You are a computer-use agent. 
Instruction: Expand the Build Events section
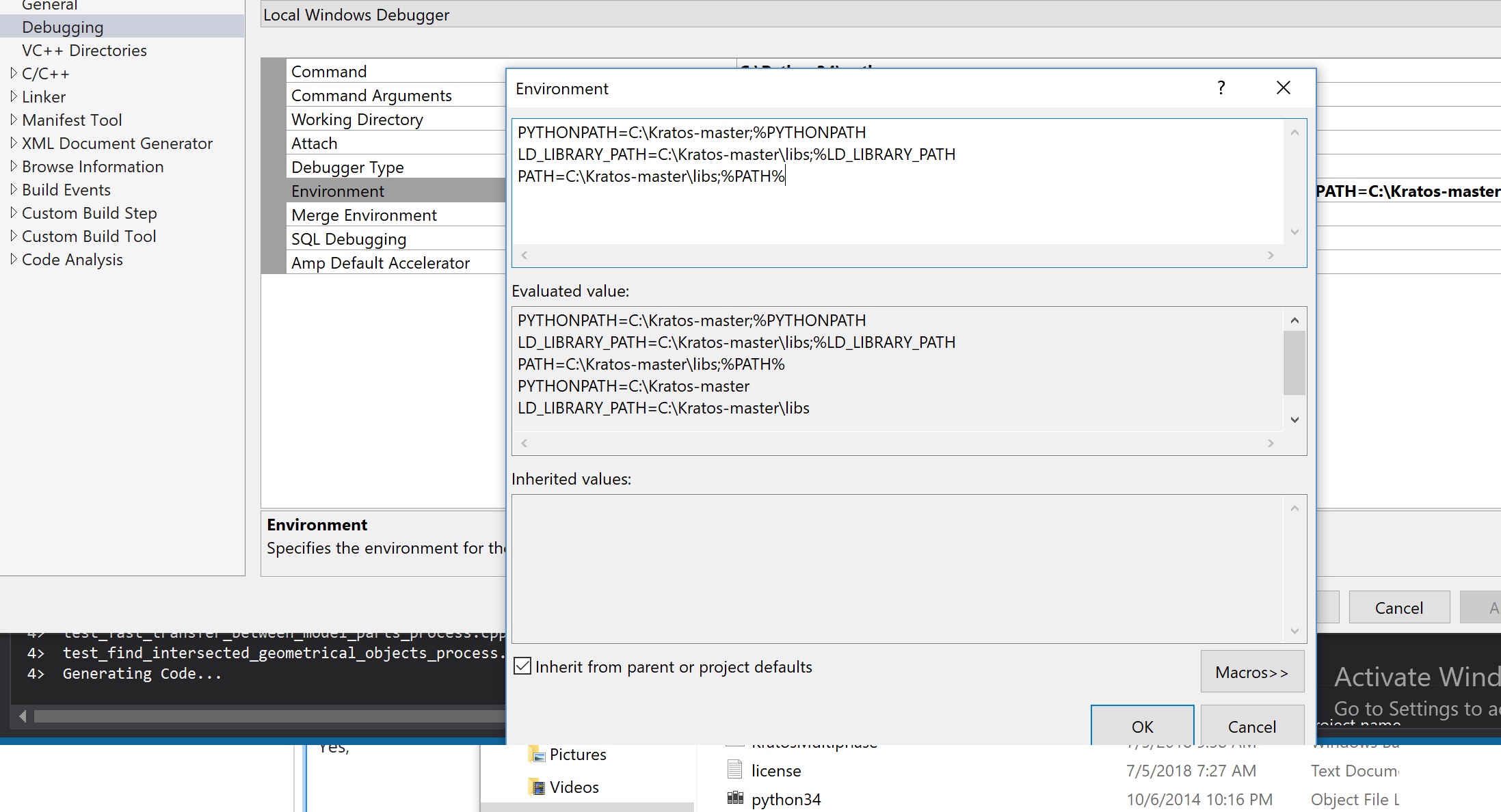pyautogui.click(x=13, y=189)
